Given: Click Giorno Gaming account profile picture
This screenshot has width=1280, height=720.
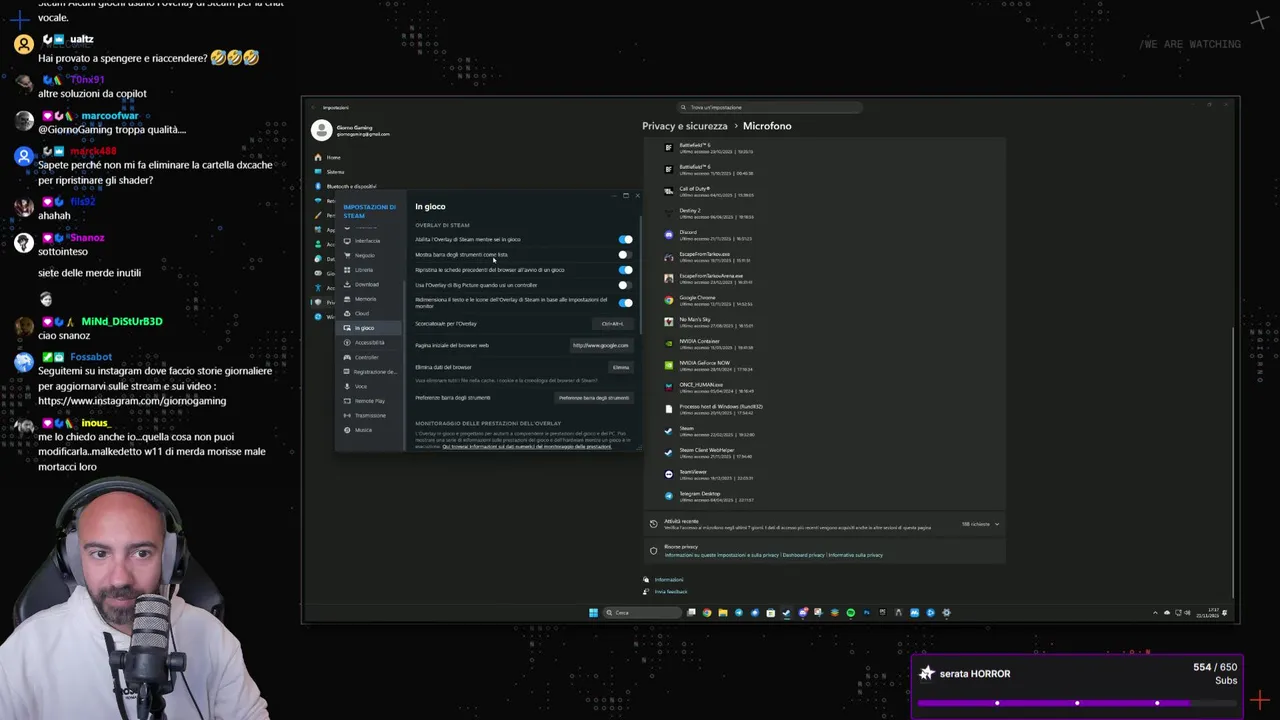Looking at the screenshot, I should point(321,130).
